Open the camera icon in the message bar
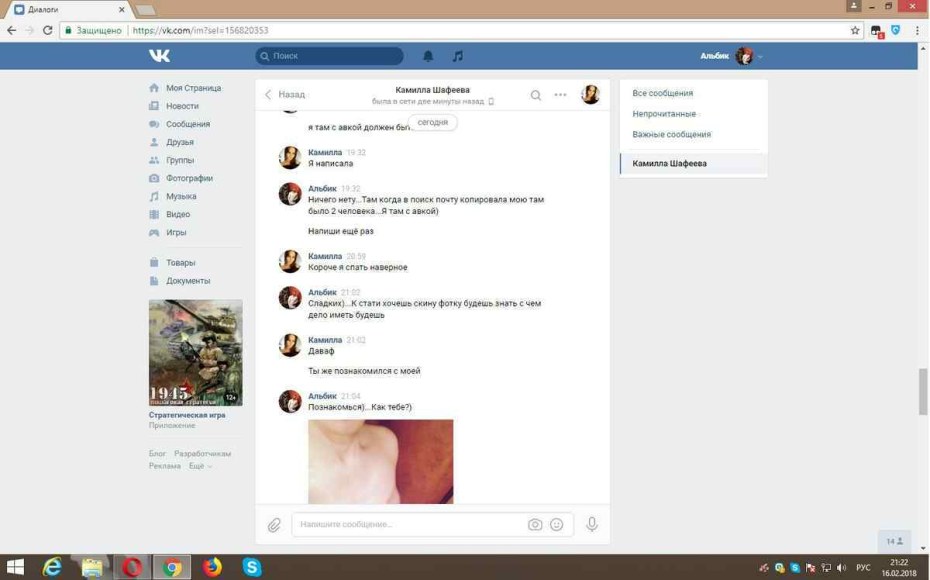 534,523
